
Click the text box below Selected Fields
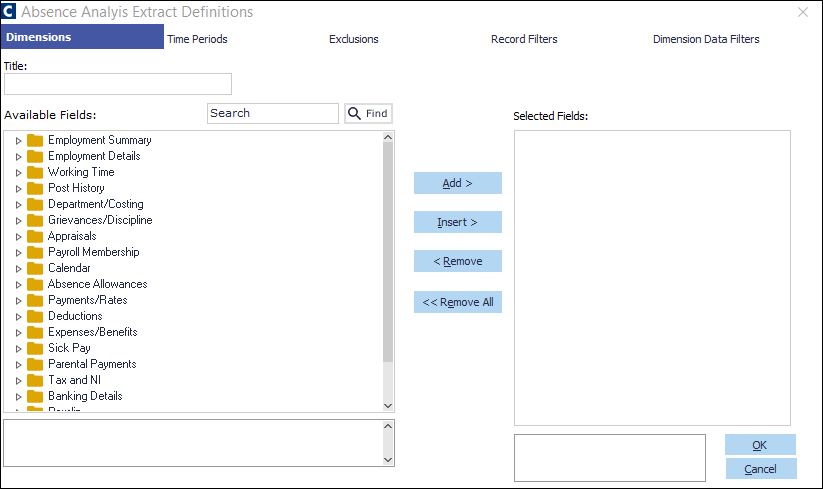(x=610, y=458)
